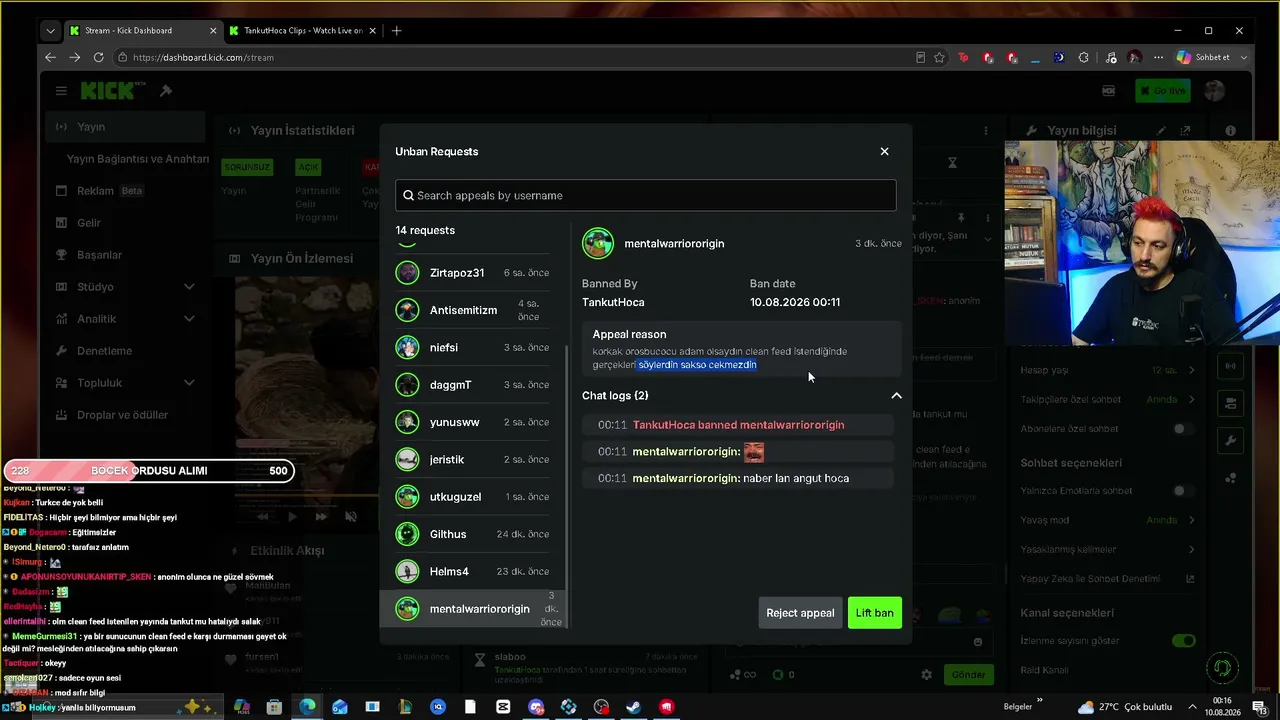Viewport: 1280px width, 720px height.
Task: Go back in the browser
Action: click(50, 58)
